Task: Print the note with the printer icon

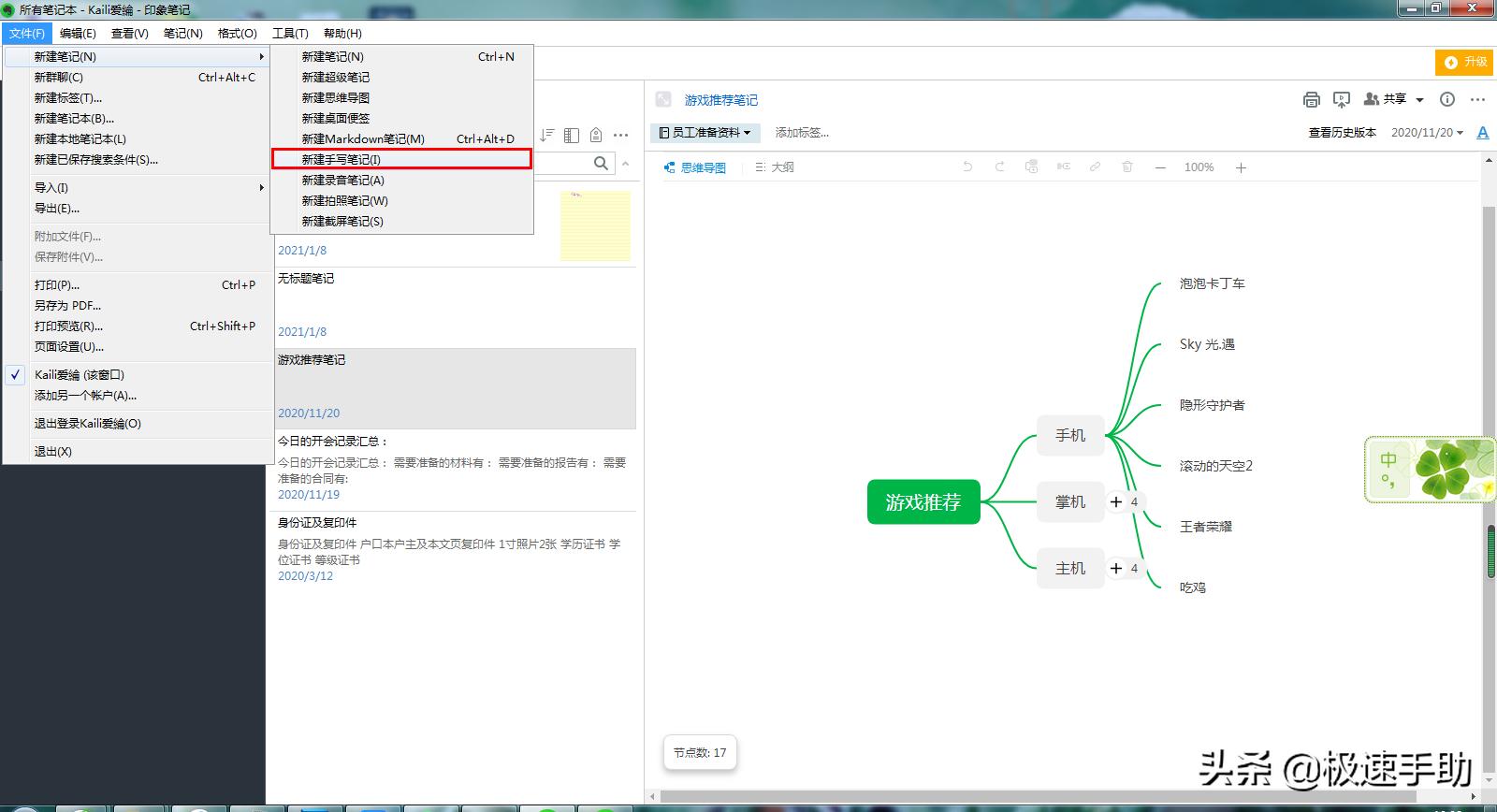Action: [1312, 99]
